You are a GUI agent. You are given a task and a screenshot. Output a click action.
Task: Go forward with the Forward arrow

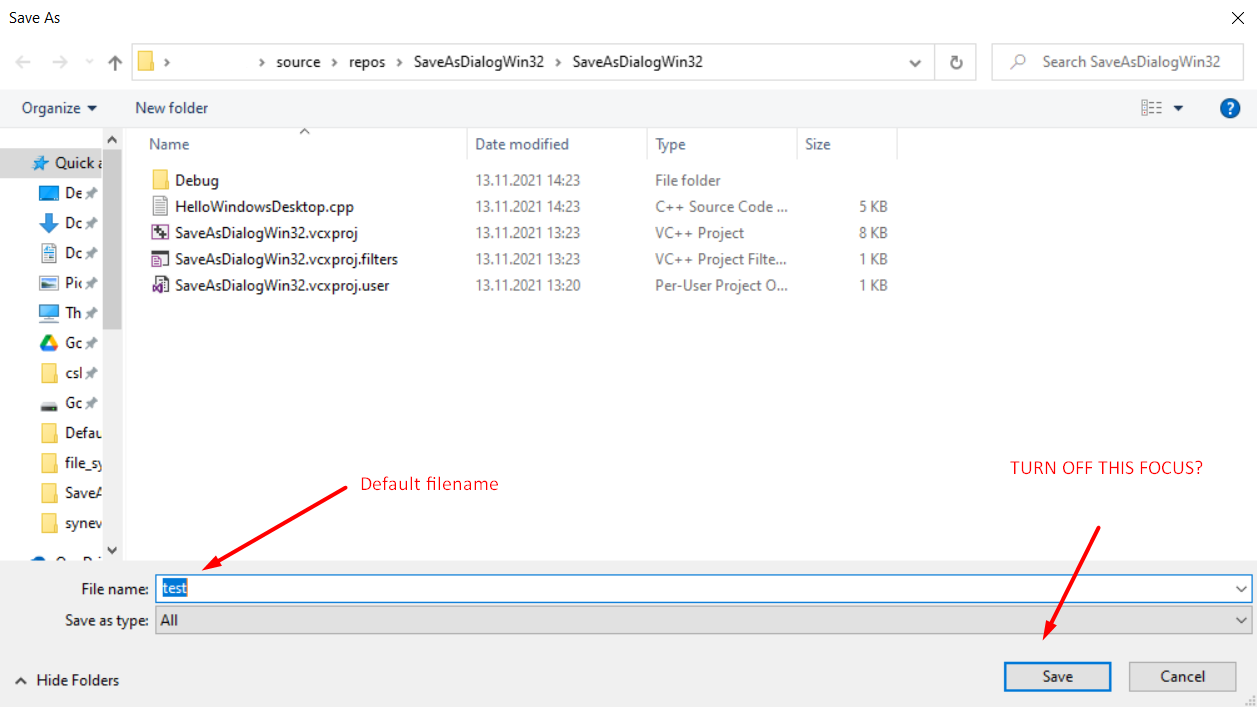[59, 62]
